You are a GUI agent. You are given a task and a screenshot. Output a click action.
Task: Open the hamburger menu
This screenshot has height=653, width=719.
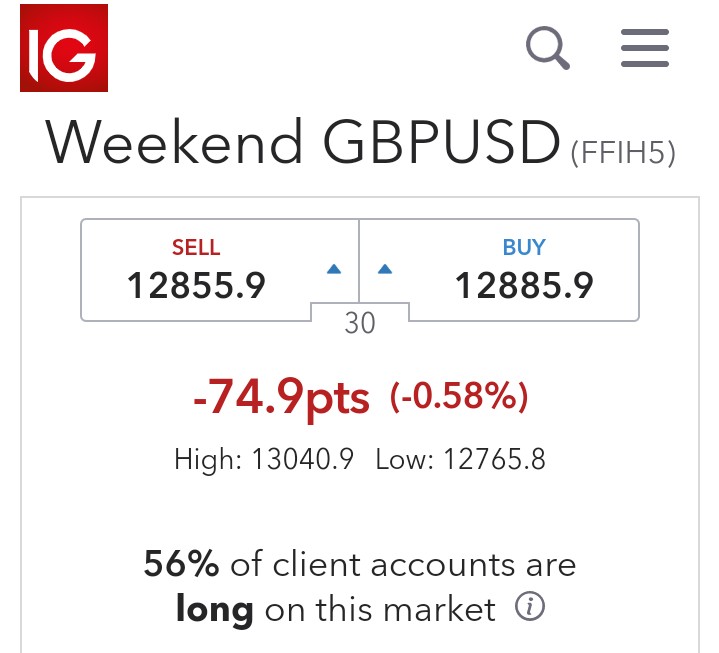[x=645, y=48]
